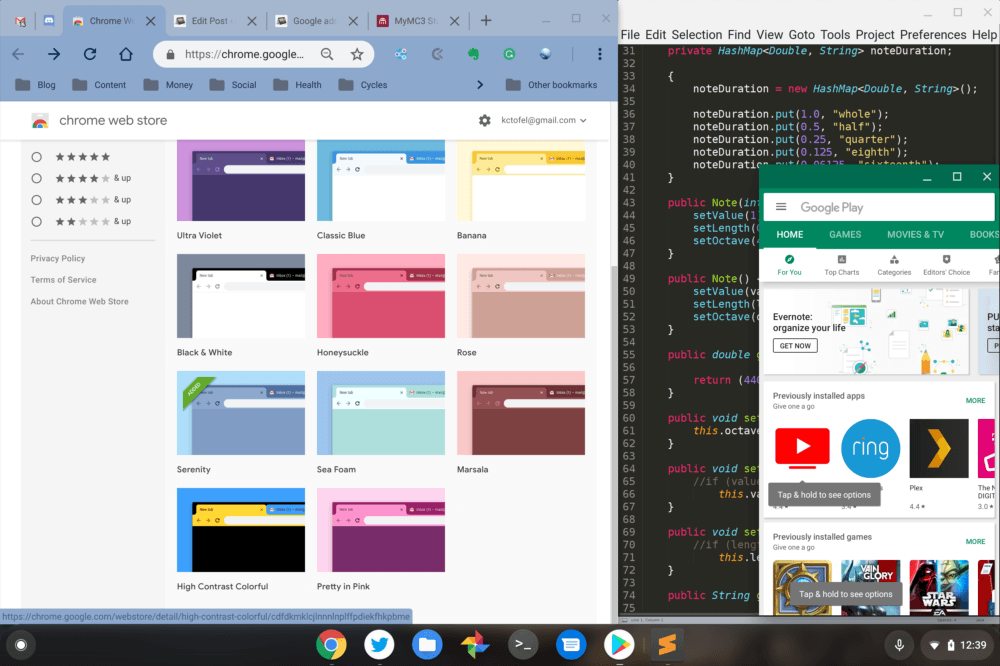Expand the kctofel@gmail.com account dropdown
1000x666 pixels.
coord(543,120)
